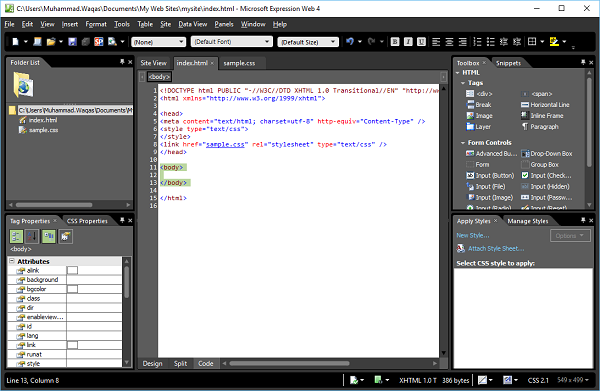Click the Div tag in Toolbox

479,94
